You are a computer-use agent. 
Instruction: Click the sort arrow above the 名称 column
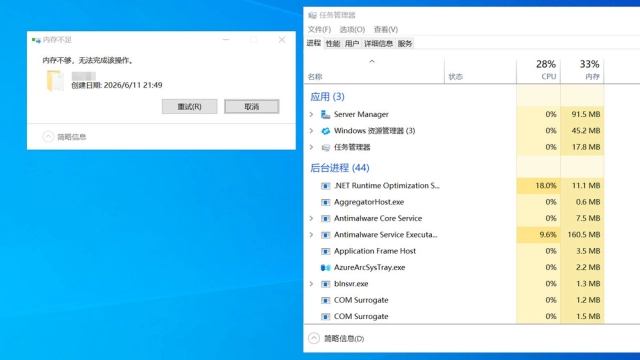(x=372, y=62)
